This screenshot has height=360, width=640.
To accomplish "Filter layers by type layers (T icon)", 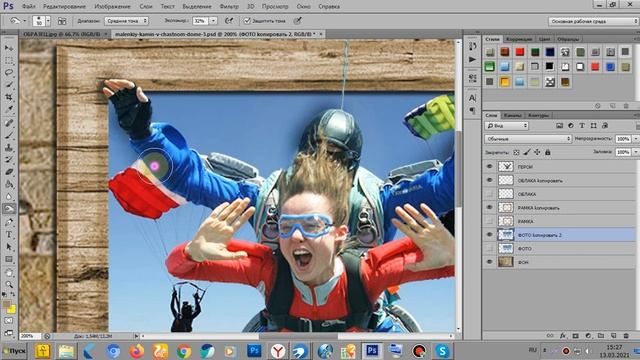I will [582, 126].
